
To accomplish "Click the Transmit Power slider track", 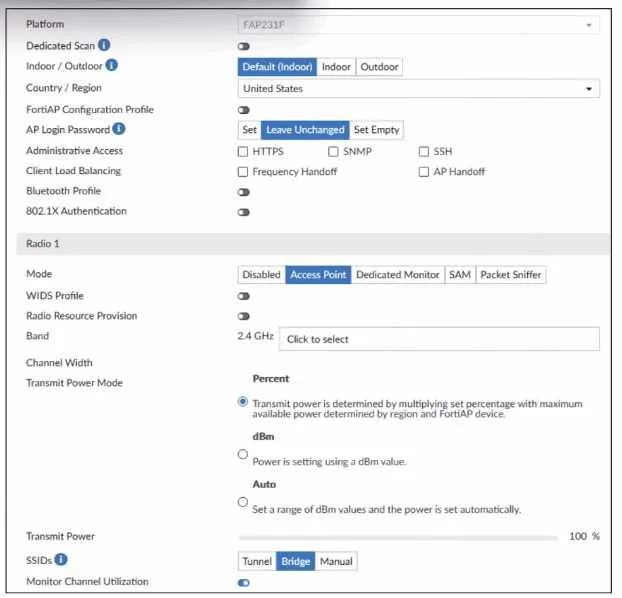I will coord(398,538).
